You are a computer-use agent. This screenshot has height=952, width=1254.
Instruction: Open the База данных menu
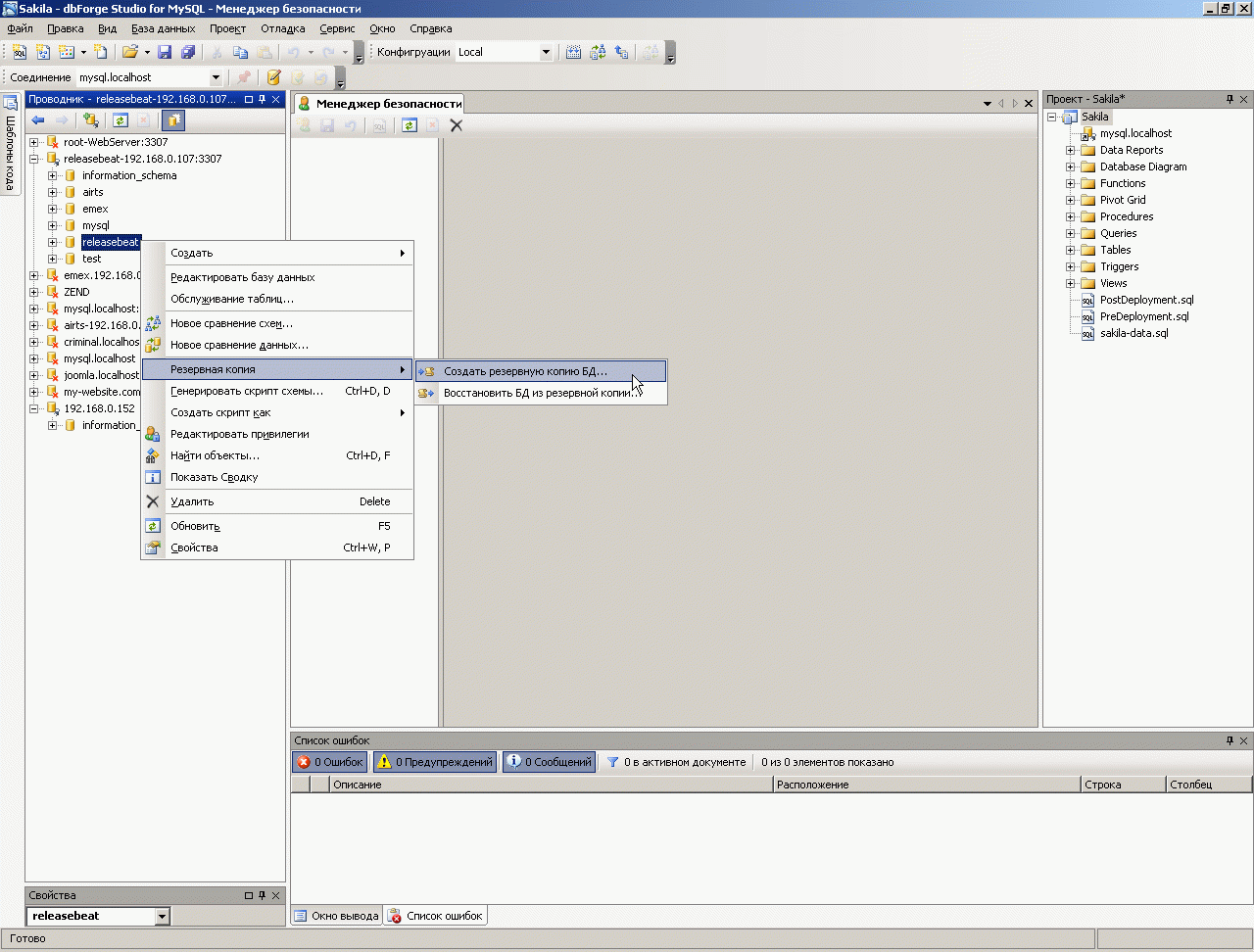pos(164,28)
